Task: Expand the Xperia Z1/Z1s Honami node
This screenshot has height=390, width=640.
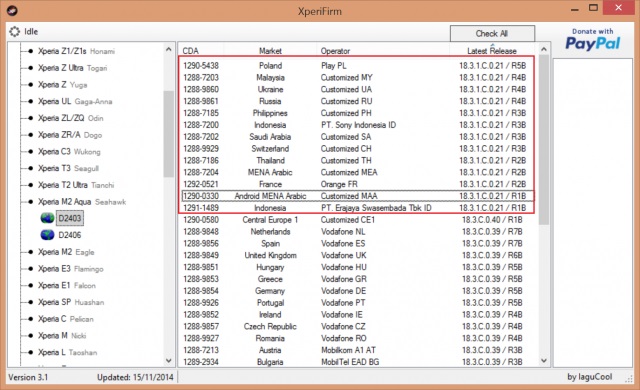Action: tap(31, 51)
